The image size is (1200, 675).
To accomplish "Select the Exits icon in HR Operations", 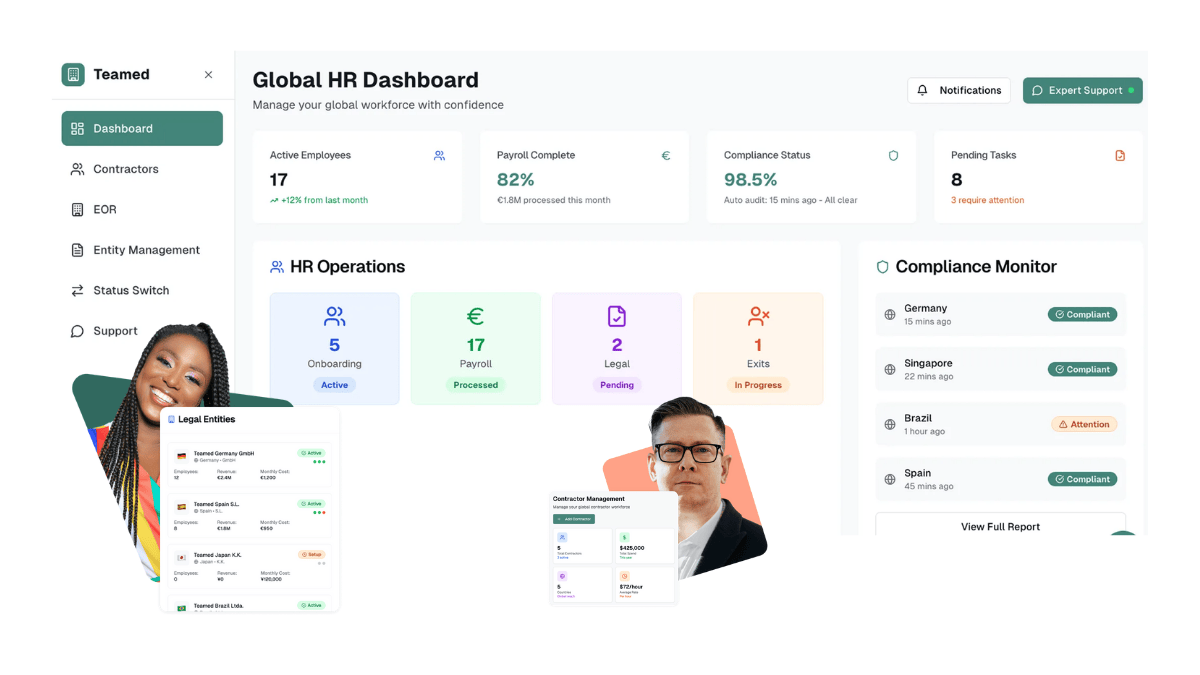I will [x=758, y=315].
